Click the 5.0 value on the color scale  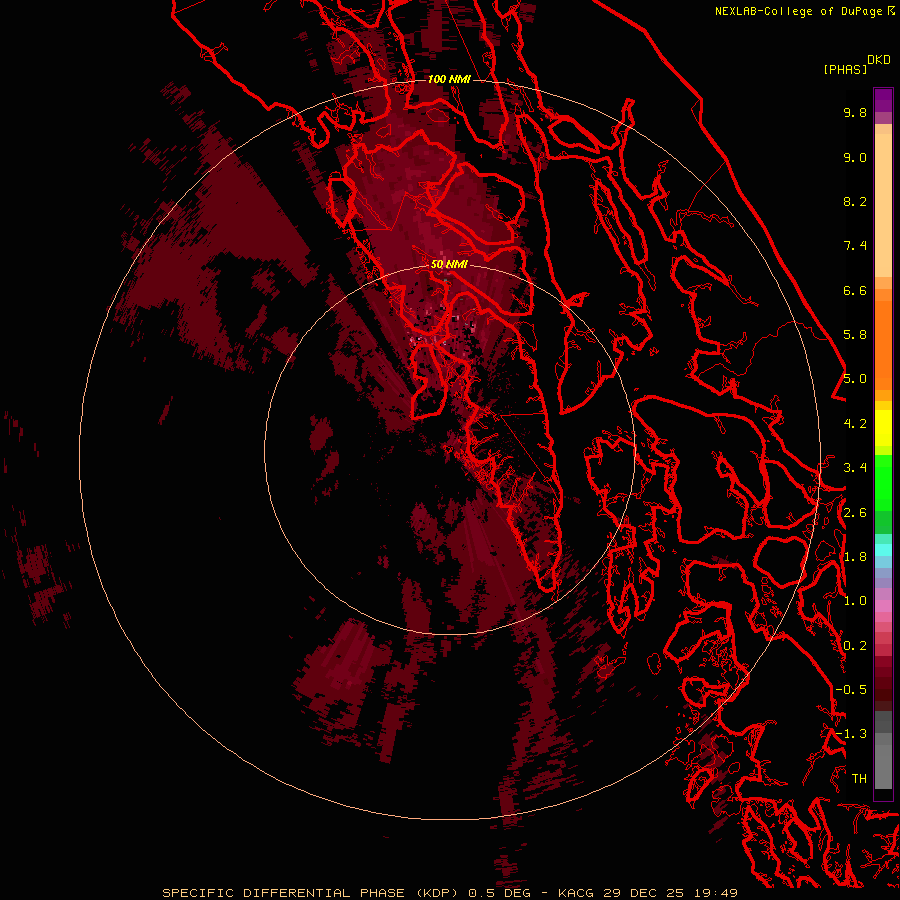[855, 379]
